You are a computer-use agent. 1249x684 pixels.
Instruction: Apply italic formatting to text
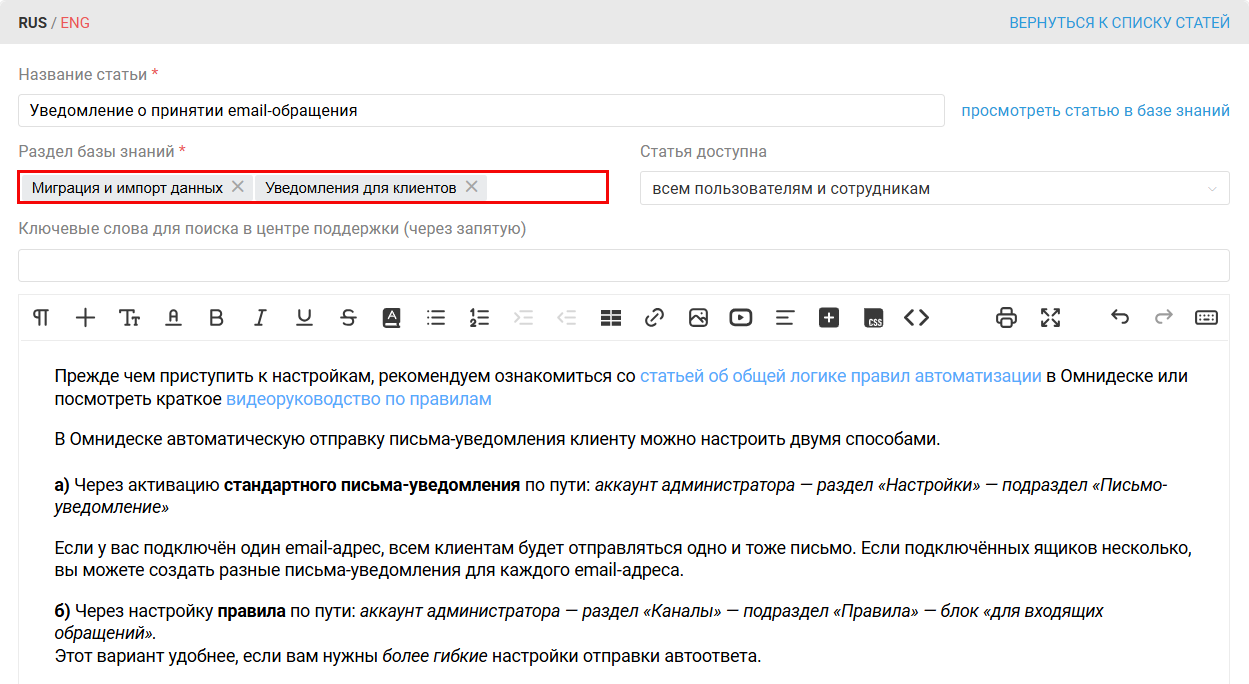pyautogui.click(x=260, y=318)
